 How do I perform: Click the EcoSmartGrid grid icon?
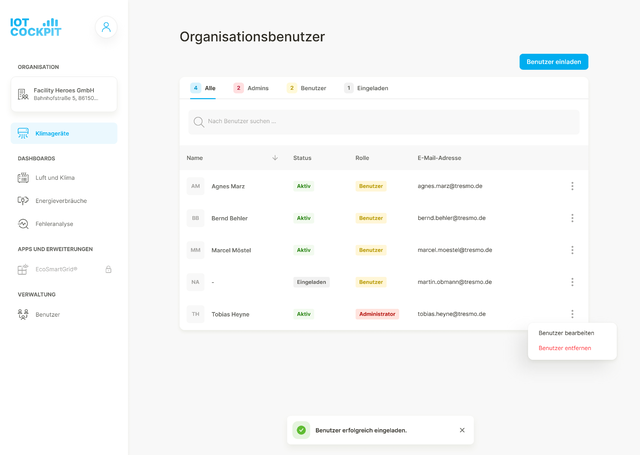[23, 269]
